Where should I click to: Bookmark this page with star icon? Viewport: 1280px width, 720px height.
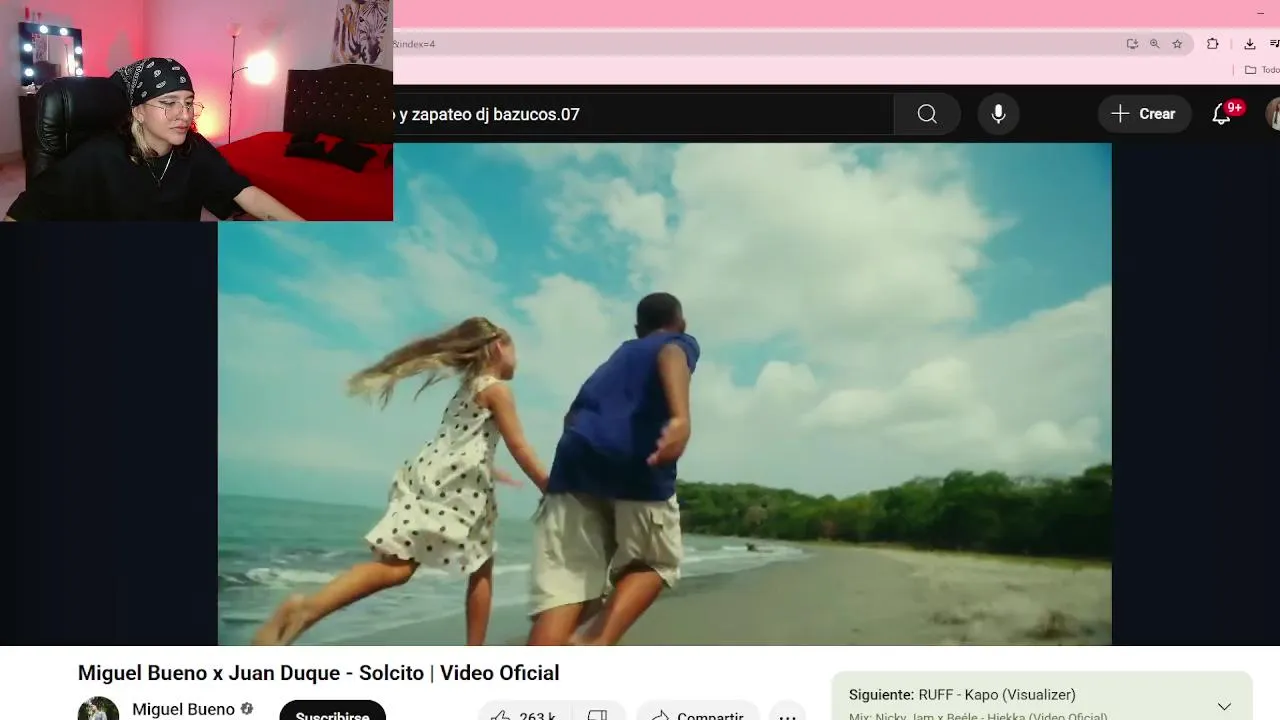[x=1177, y=44]
